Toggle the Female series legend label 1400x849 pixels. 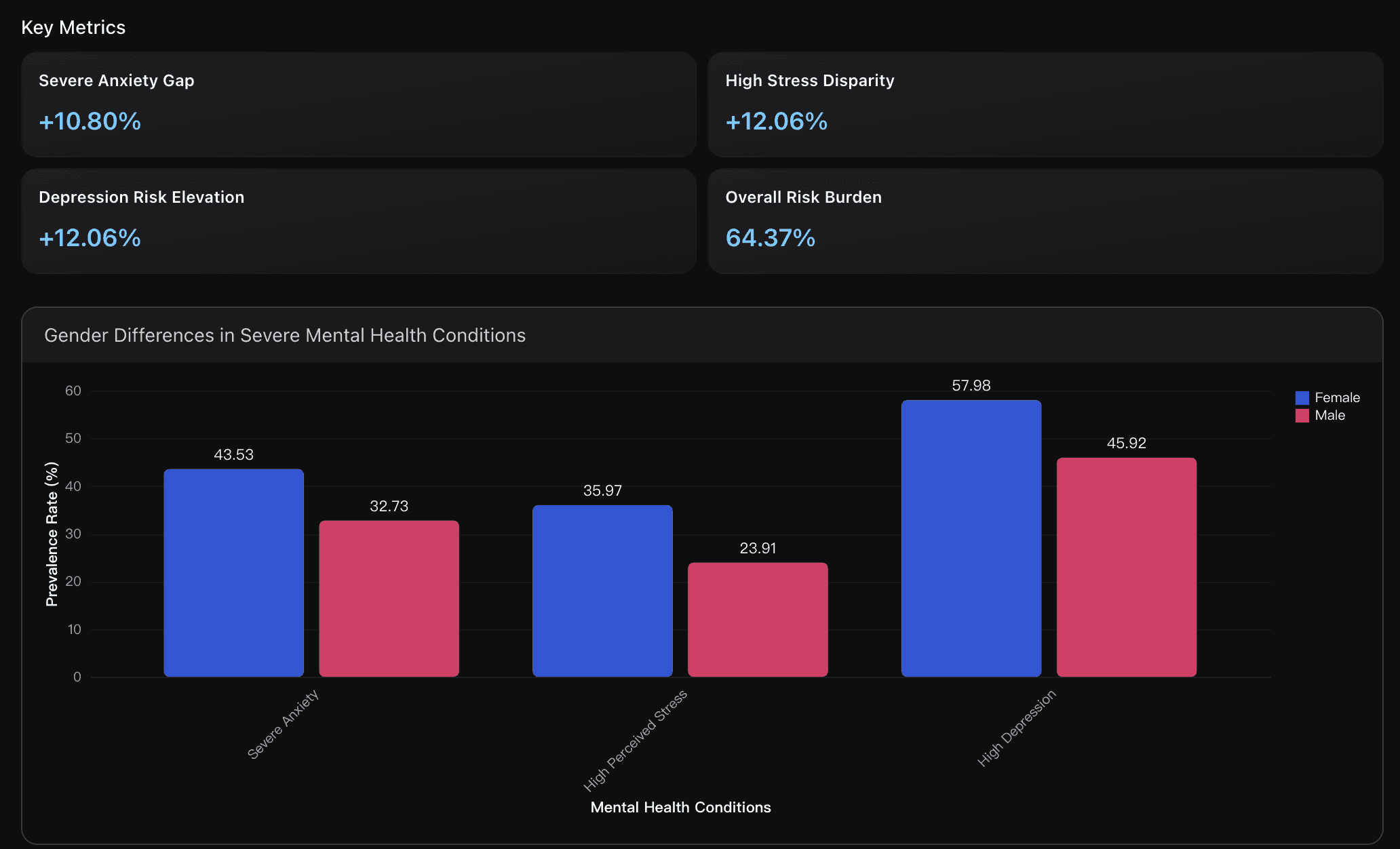[1337, 398]
